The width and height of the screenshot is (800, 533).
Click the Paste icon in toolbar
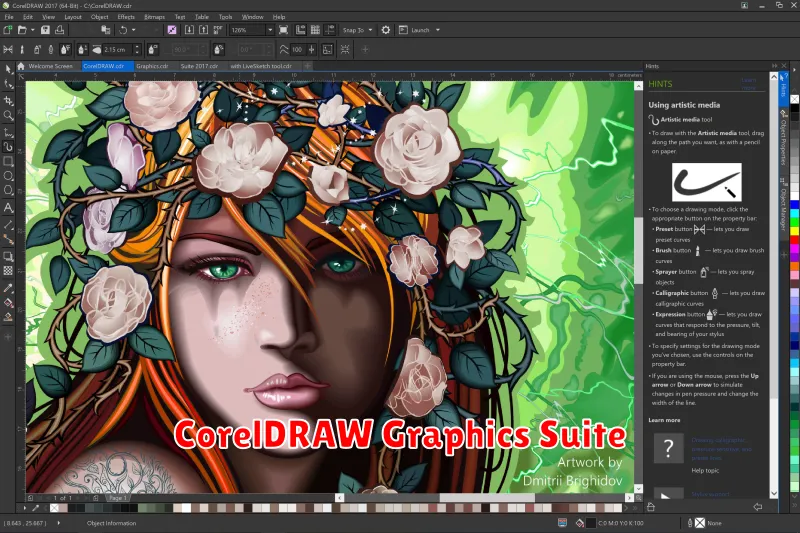106,30
